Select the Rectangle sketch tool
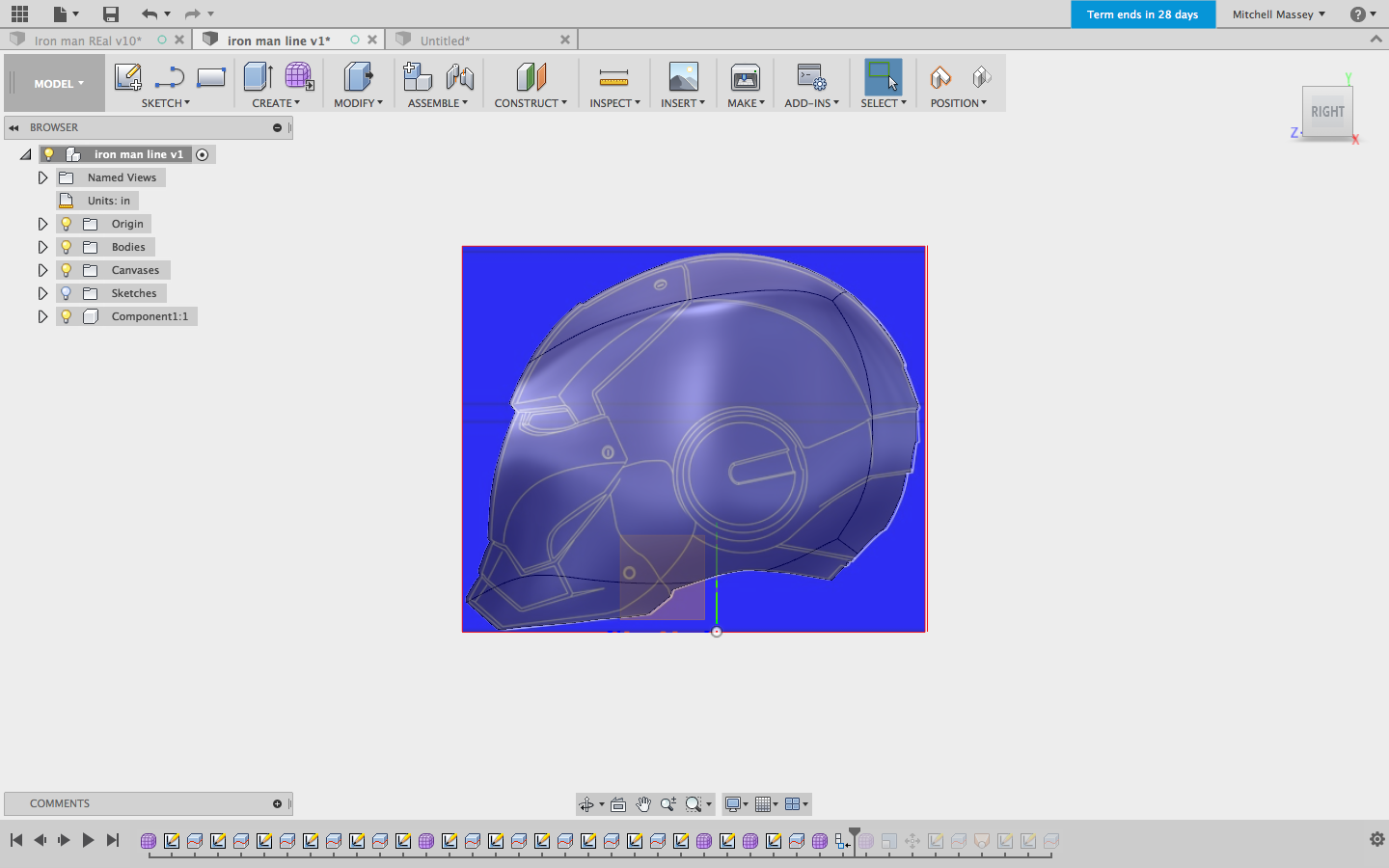 click(211, 76)
